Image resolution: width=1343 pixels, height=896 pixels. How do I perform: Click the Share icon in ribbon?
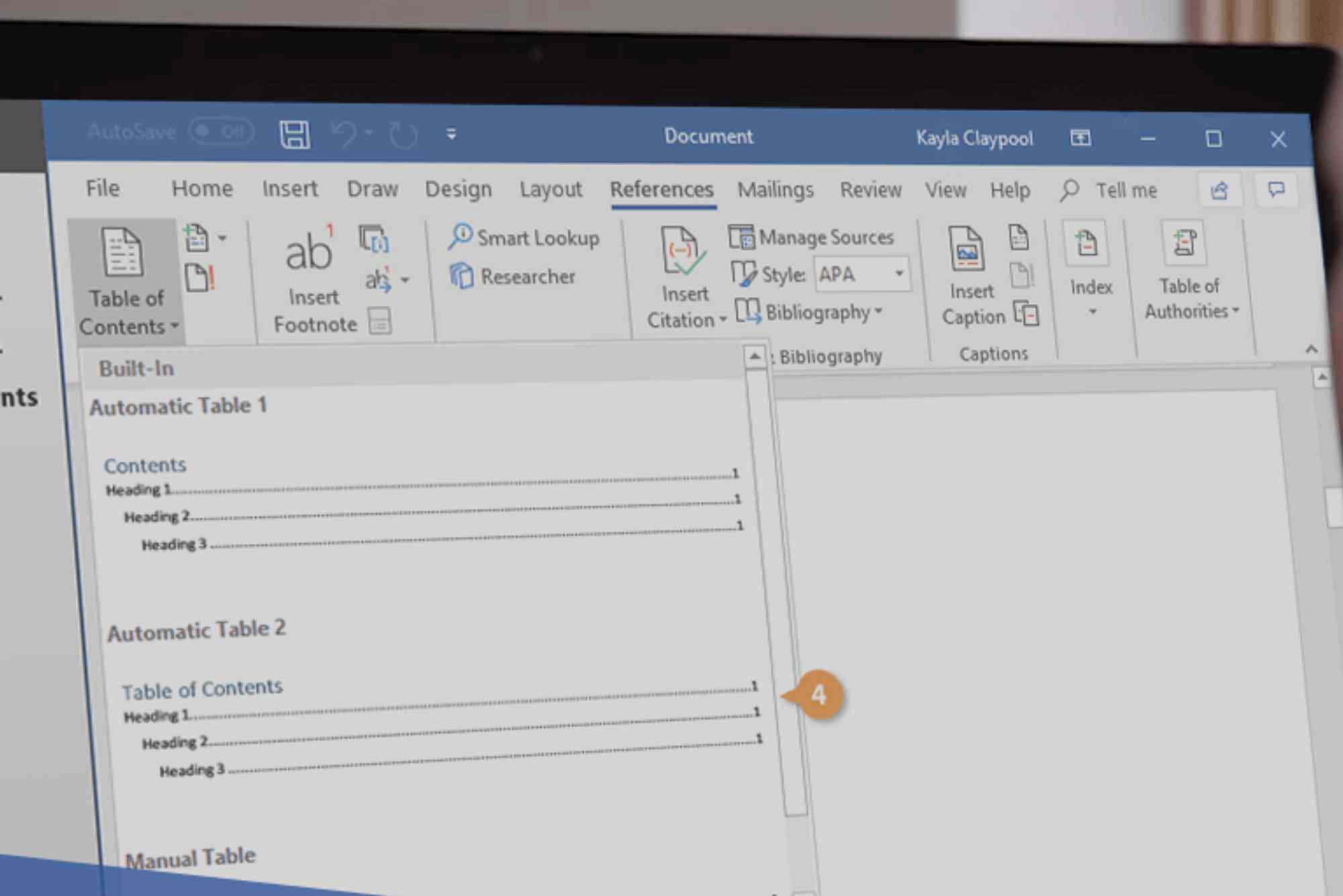click(1219, 191)
